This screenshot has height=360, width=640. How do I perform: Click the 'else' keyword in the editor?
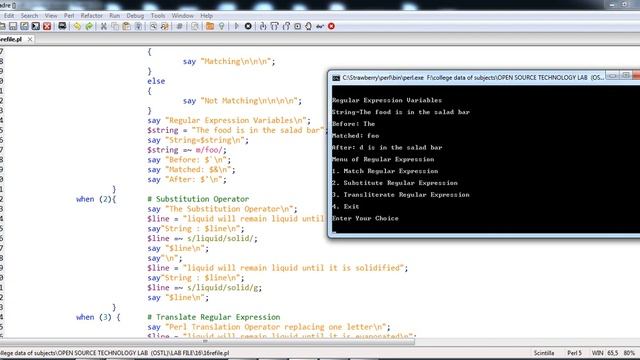click(156, 81)
